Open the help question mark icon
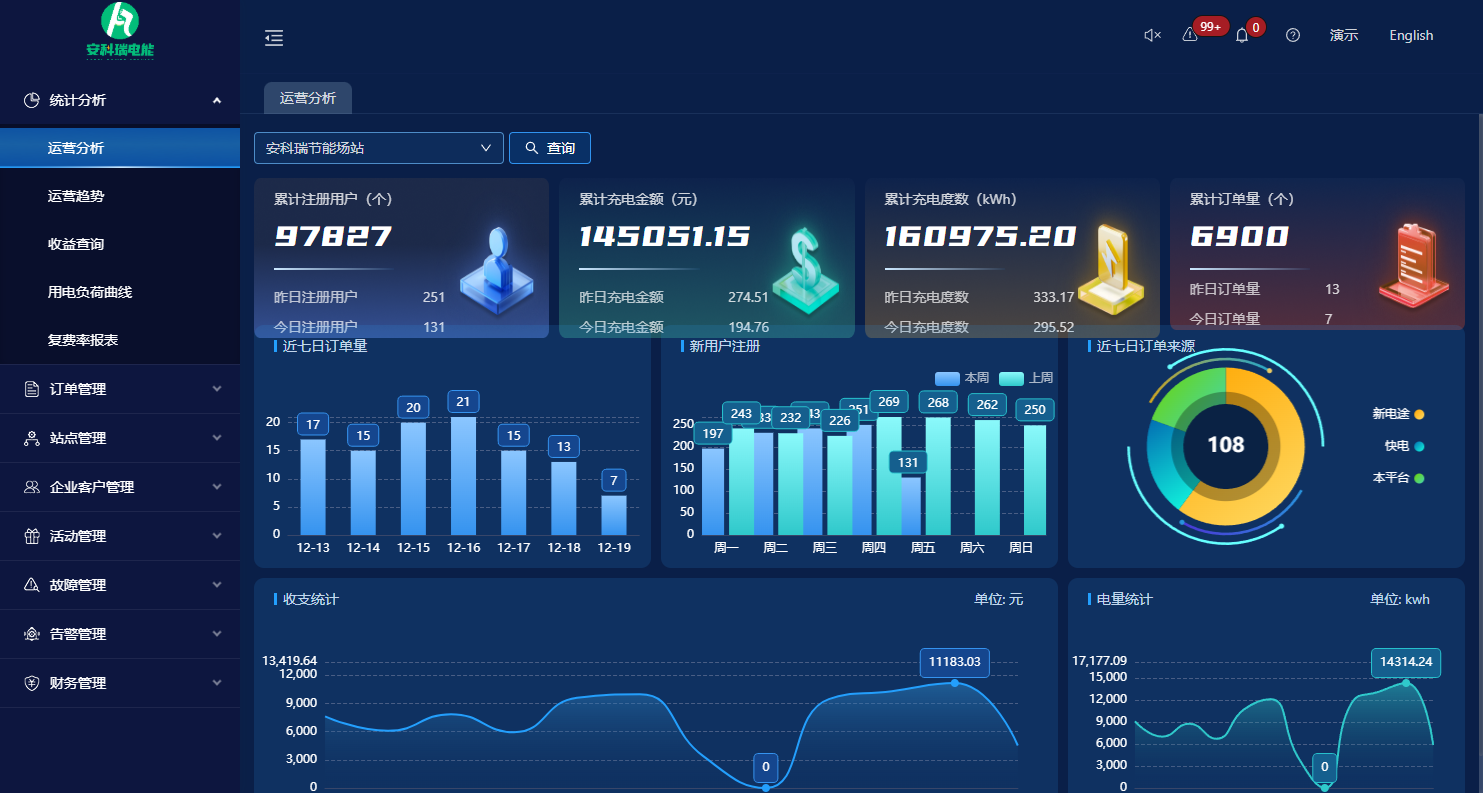The width and height of the screenshot is (1483, 793). tap(1293, 35)
